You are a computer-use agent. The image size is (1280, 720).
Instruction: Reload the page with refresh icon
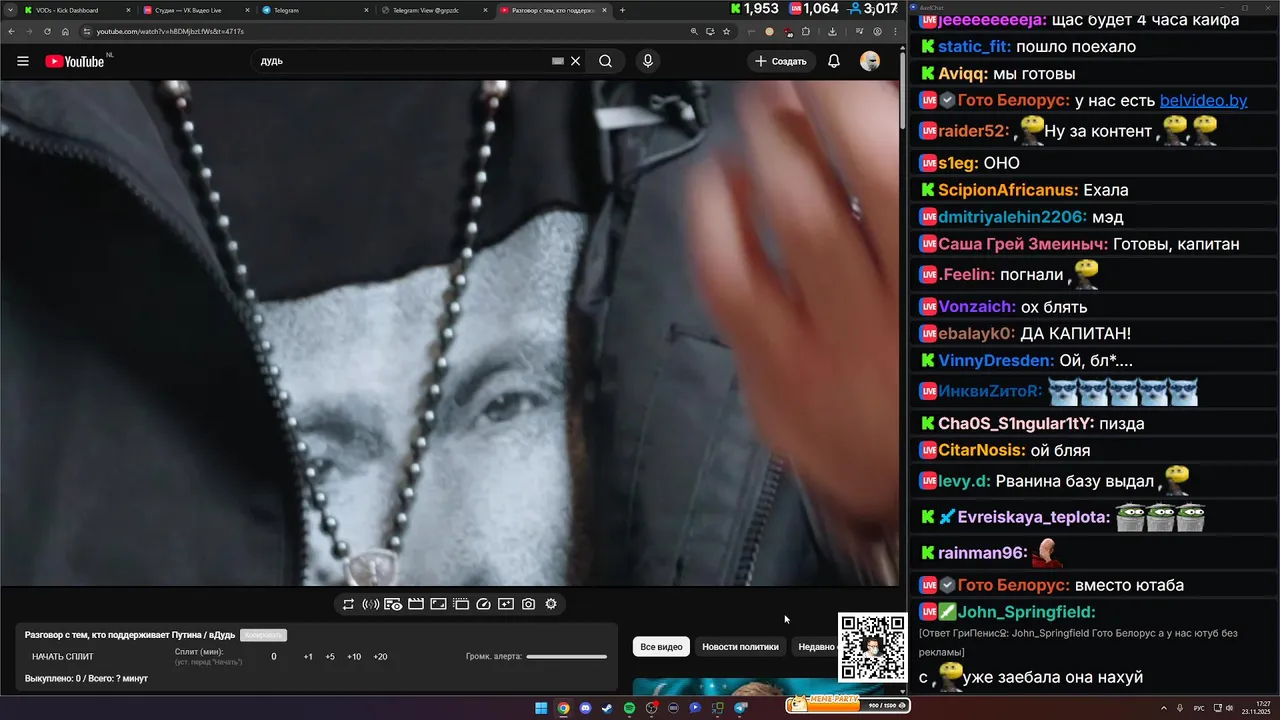[47, 31]
